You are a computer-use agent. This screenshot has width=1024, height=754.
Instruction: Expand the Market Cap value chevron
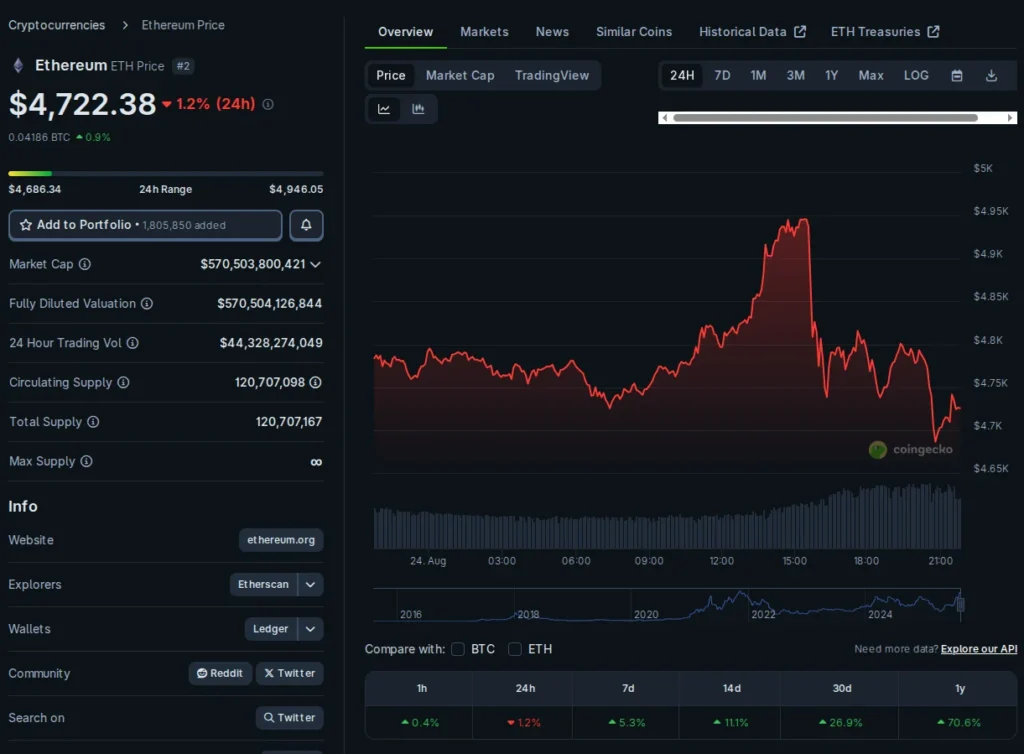[315, 264]
